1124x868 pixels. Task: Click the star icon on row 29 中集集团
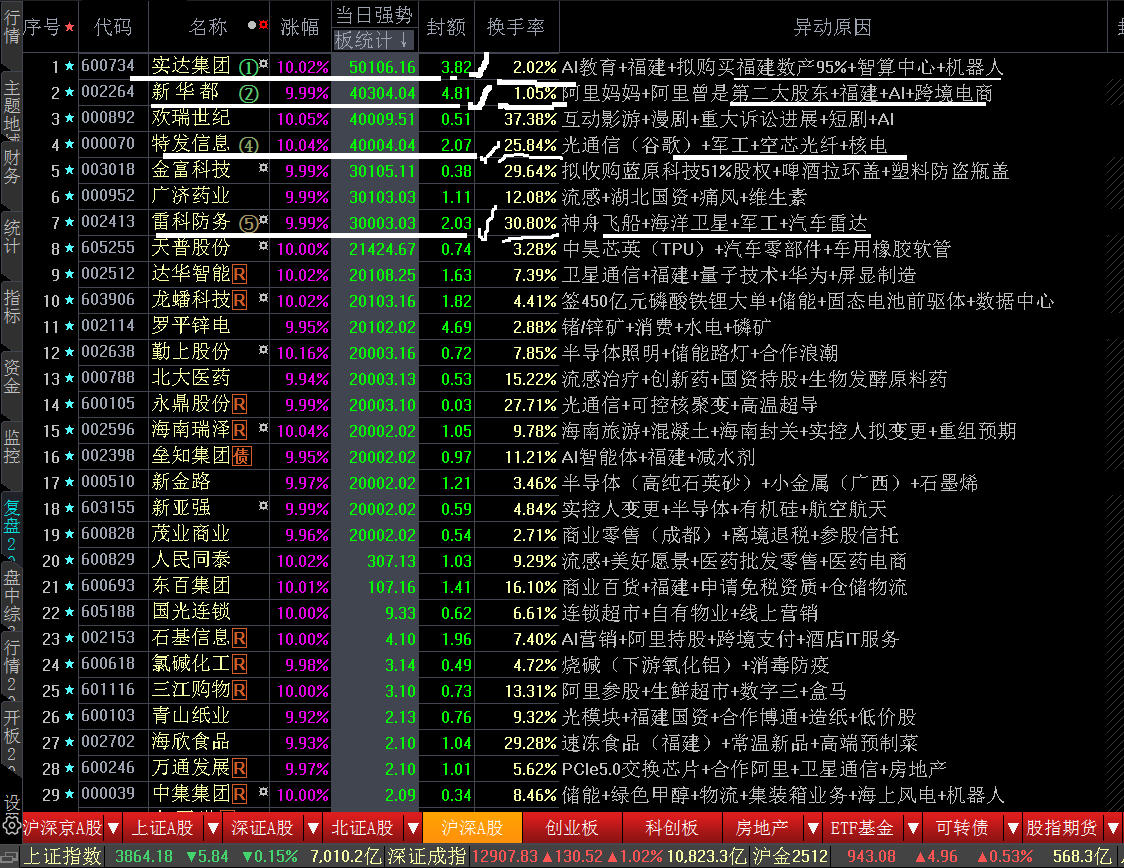click(70, 794)
